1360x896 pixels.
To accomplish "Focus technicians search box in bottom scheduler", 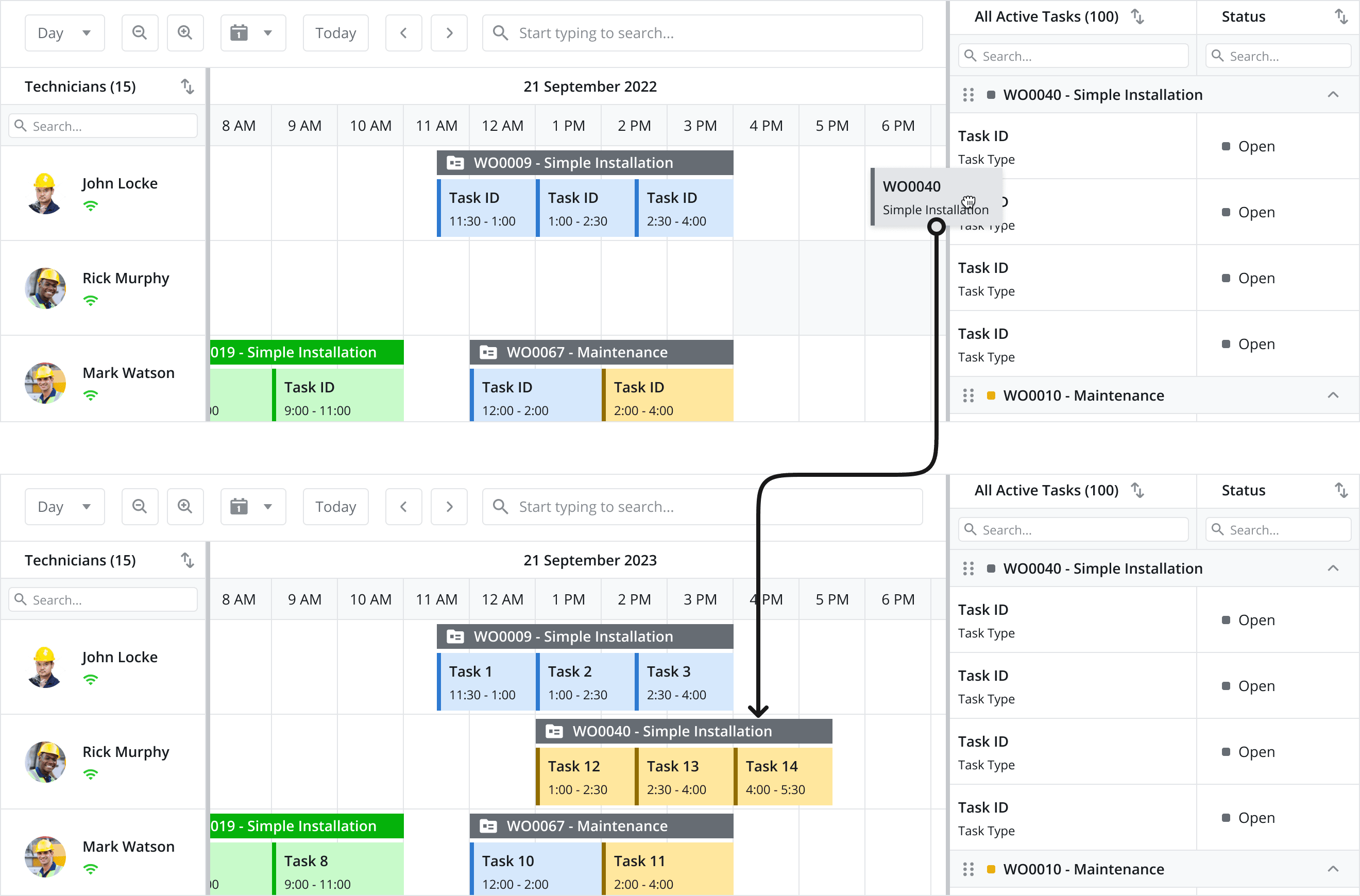I will pos(103,599).
